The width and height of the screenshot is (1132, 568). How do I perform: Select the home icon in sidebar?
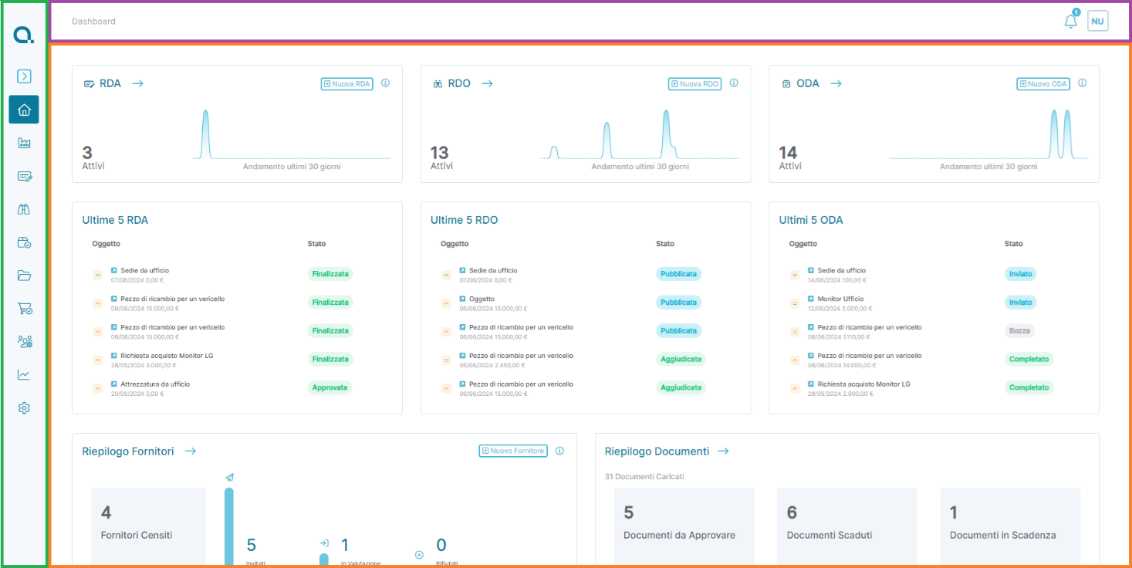tap(24, 110)
